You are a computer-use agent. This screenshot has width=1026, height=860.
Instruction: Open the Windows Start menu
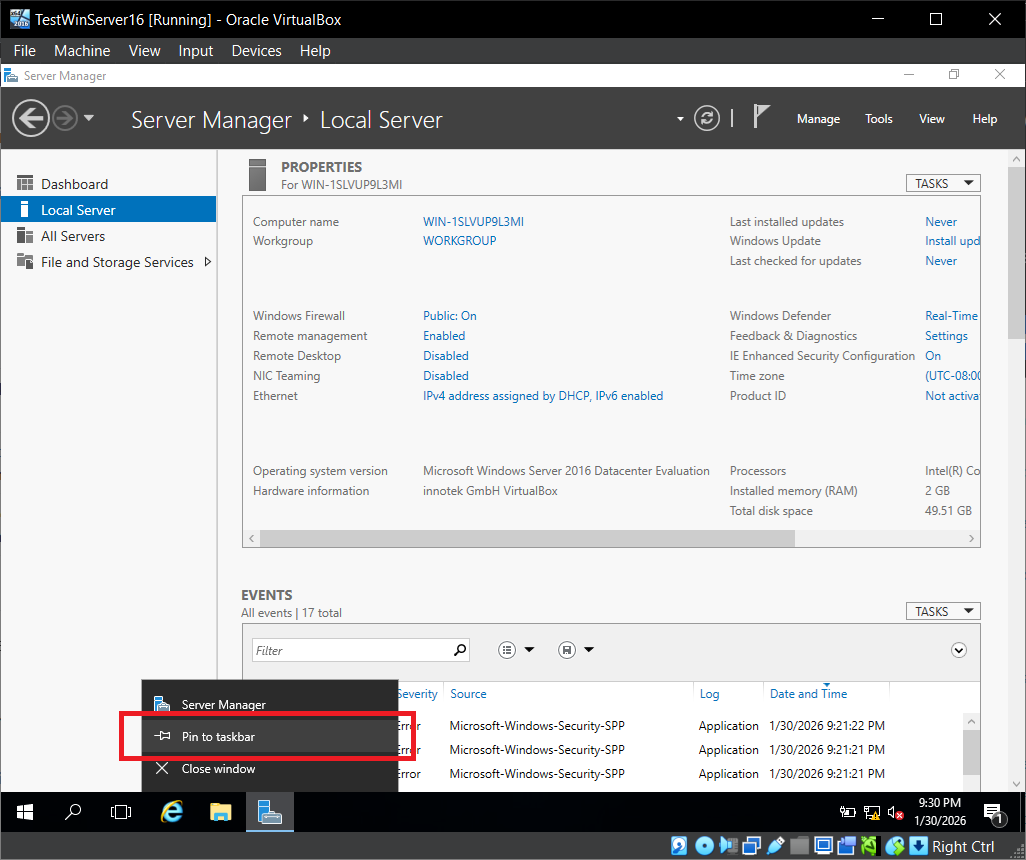[25, 812]
